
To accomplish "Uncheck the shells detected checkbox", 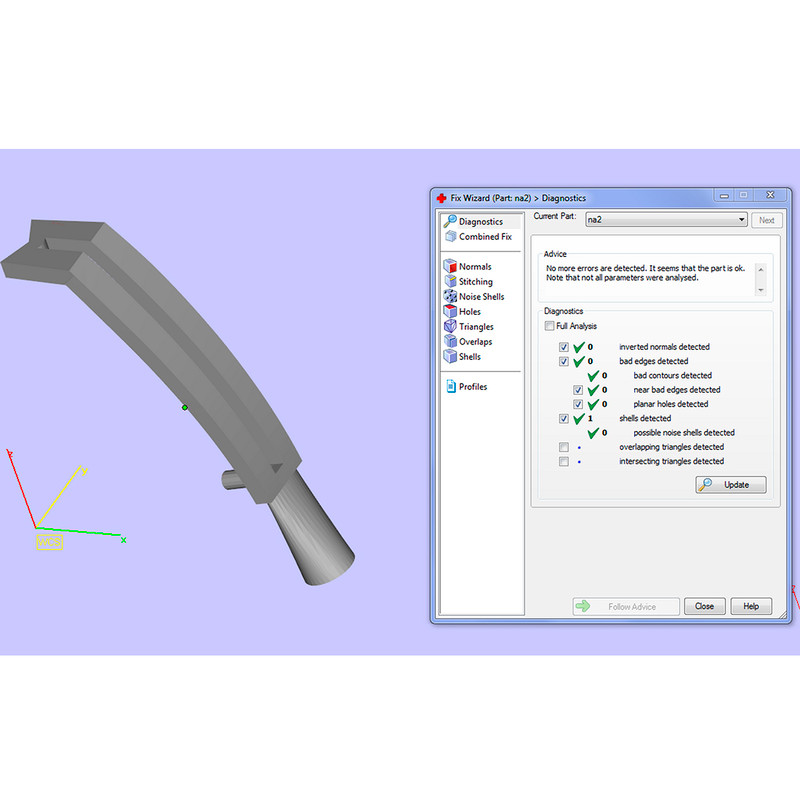I will pos(564,418).
